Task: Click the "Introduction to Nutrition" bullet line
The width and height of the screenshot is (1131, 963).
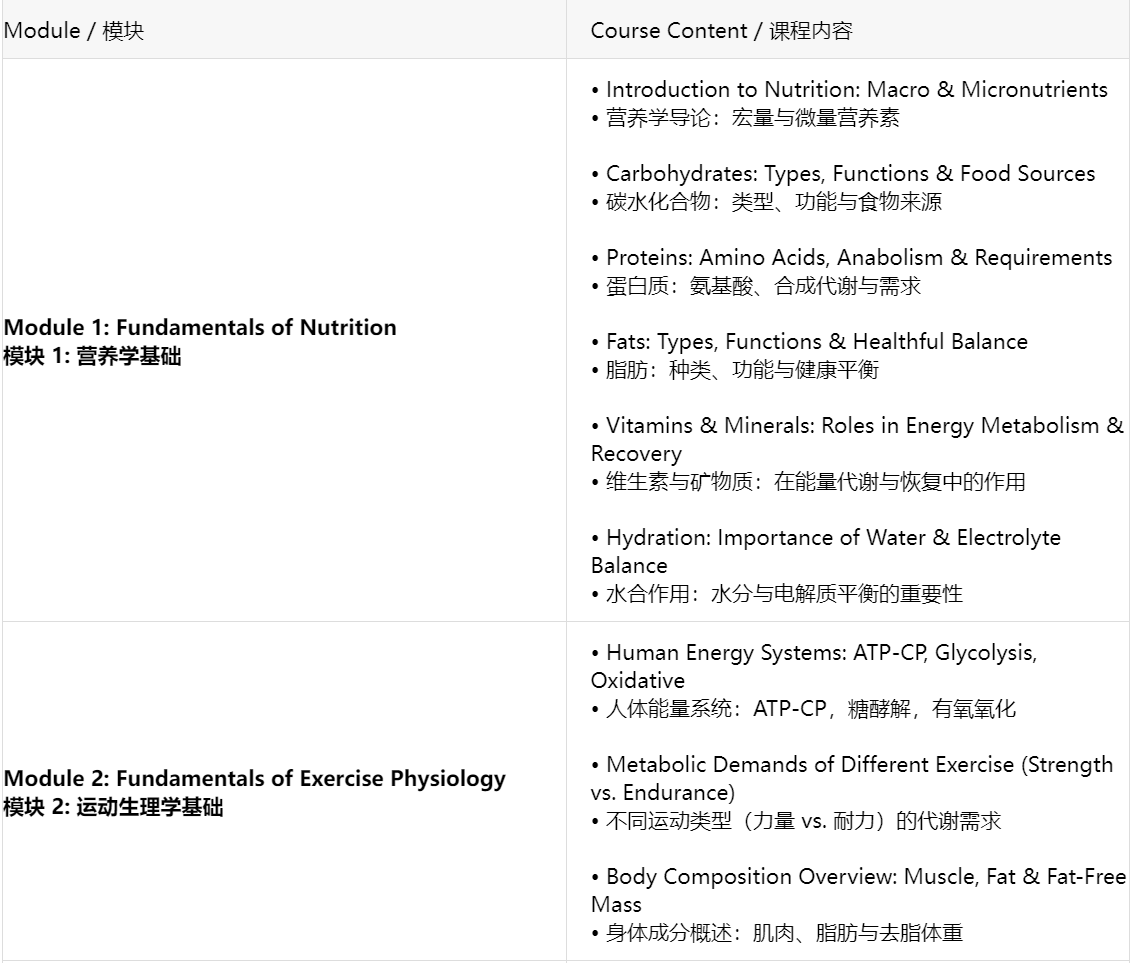Action: pyautogui.click(x=856, y=90)
